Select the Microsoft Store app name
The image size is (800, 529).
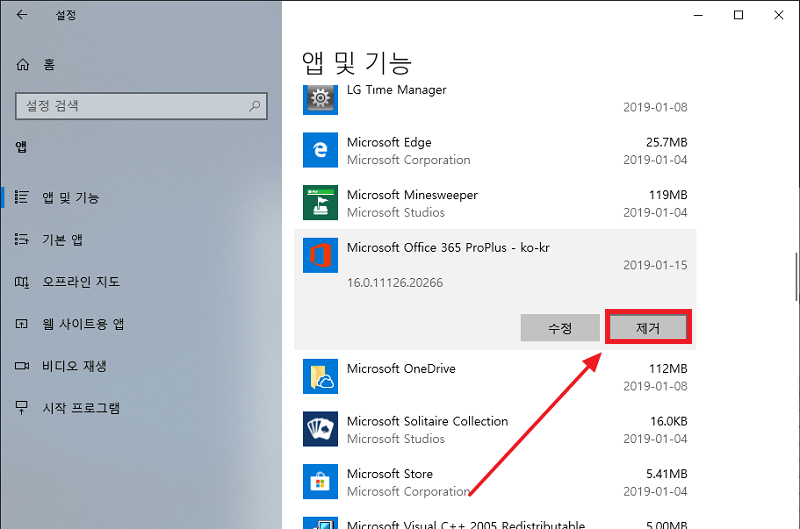point(390,474)
